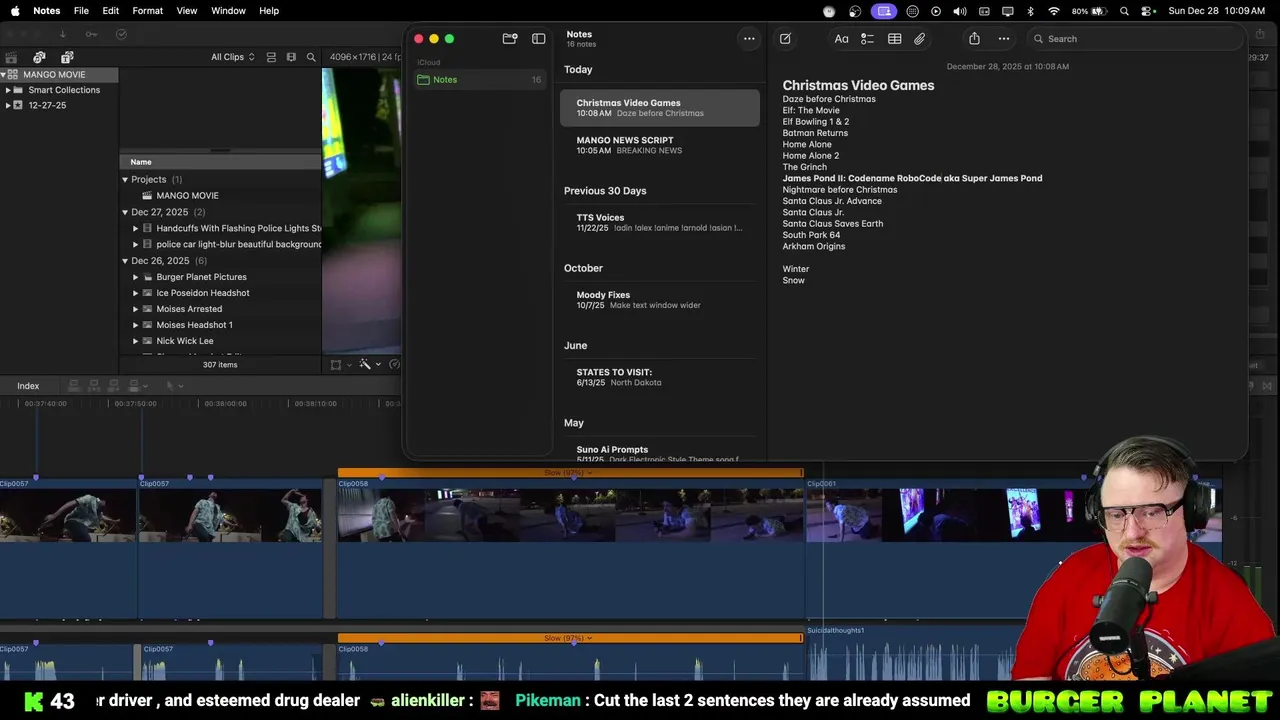Screen dimensions: 1280x720
Task: Collapse the MANGO MOVIE library triangle
Action: [x=4, y=75]
